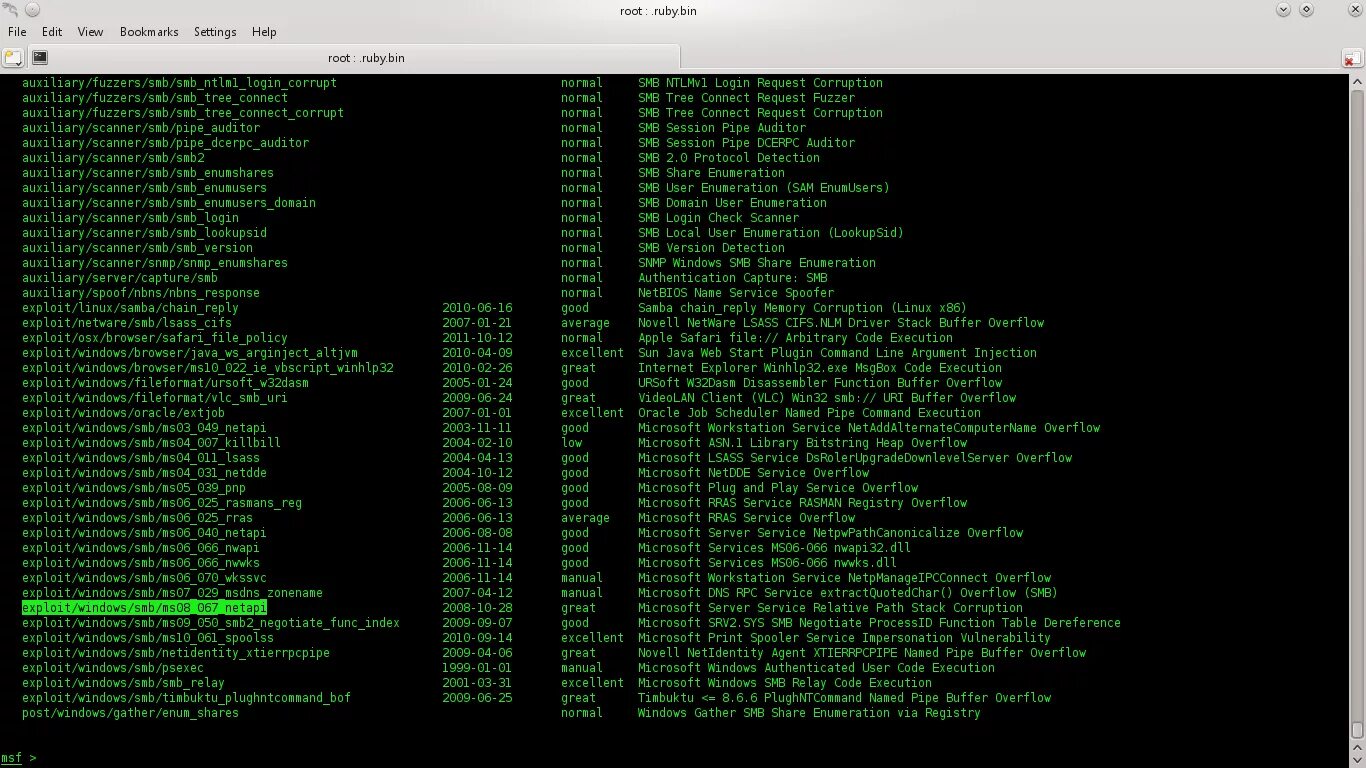The height and width of the screenshot is (768, 1366).
Task: Click exploit/windows/smb/ms04_011_lsass
Action: pos(141,458)
